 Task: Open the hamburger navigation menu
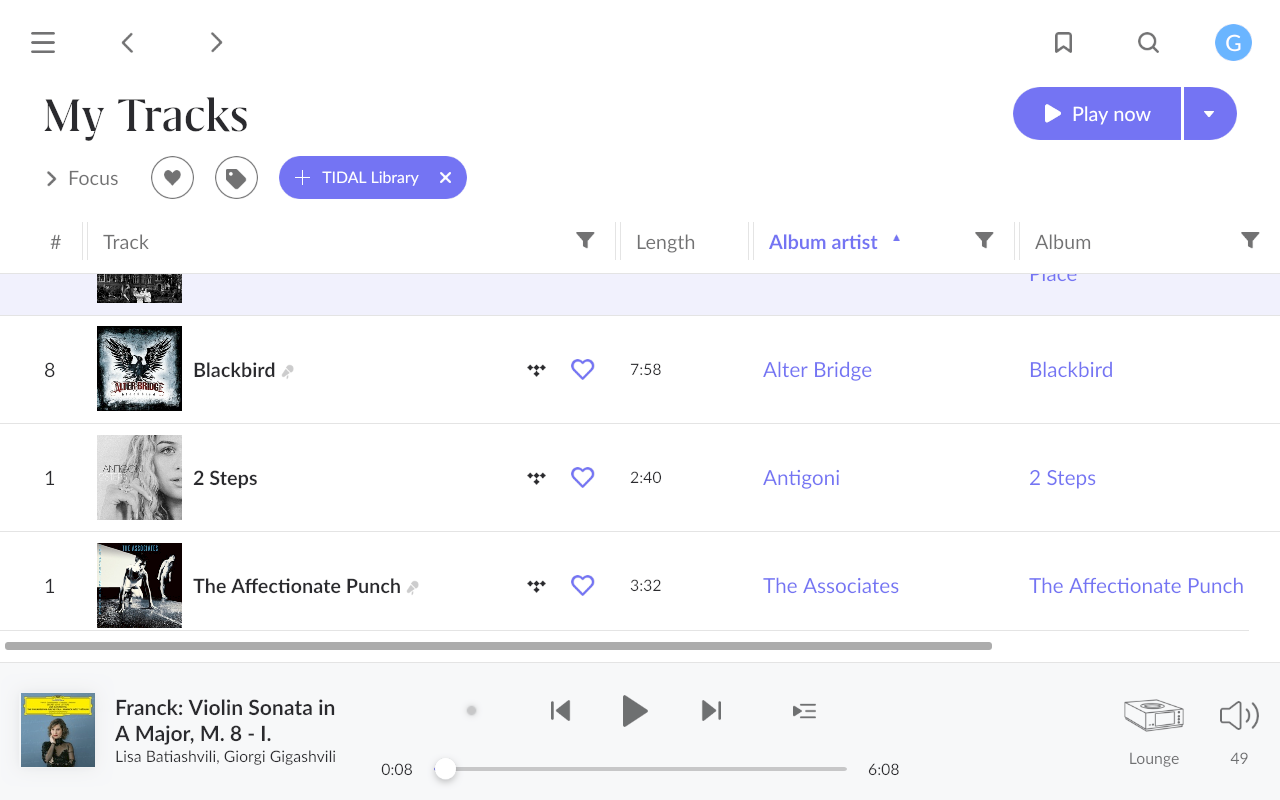(x=43, y=43)
